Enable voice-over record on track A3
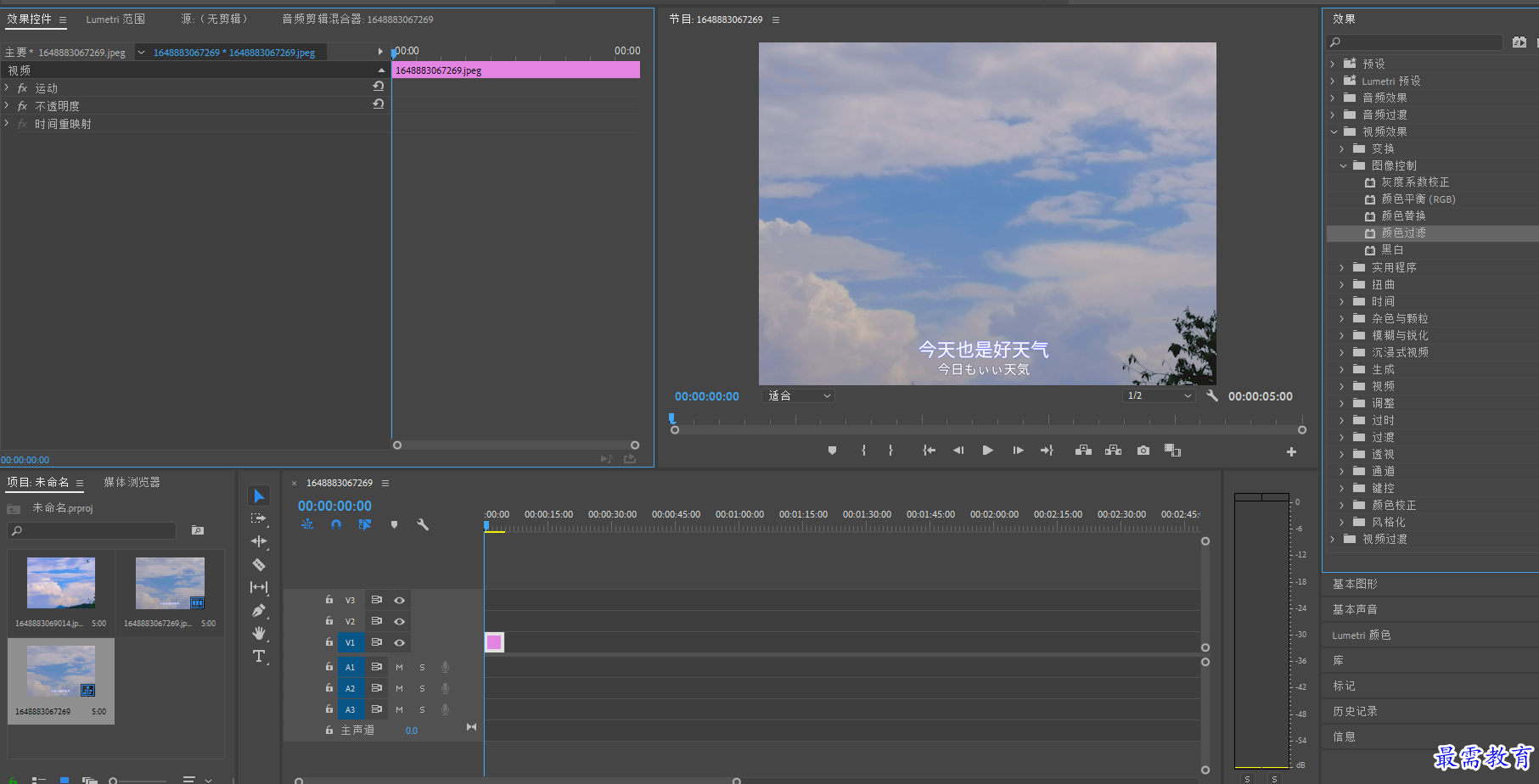 445,709
